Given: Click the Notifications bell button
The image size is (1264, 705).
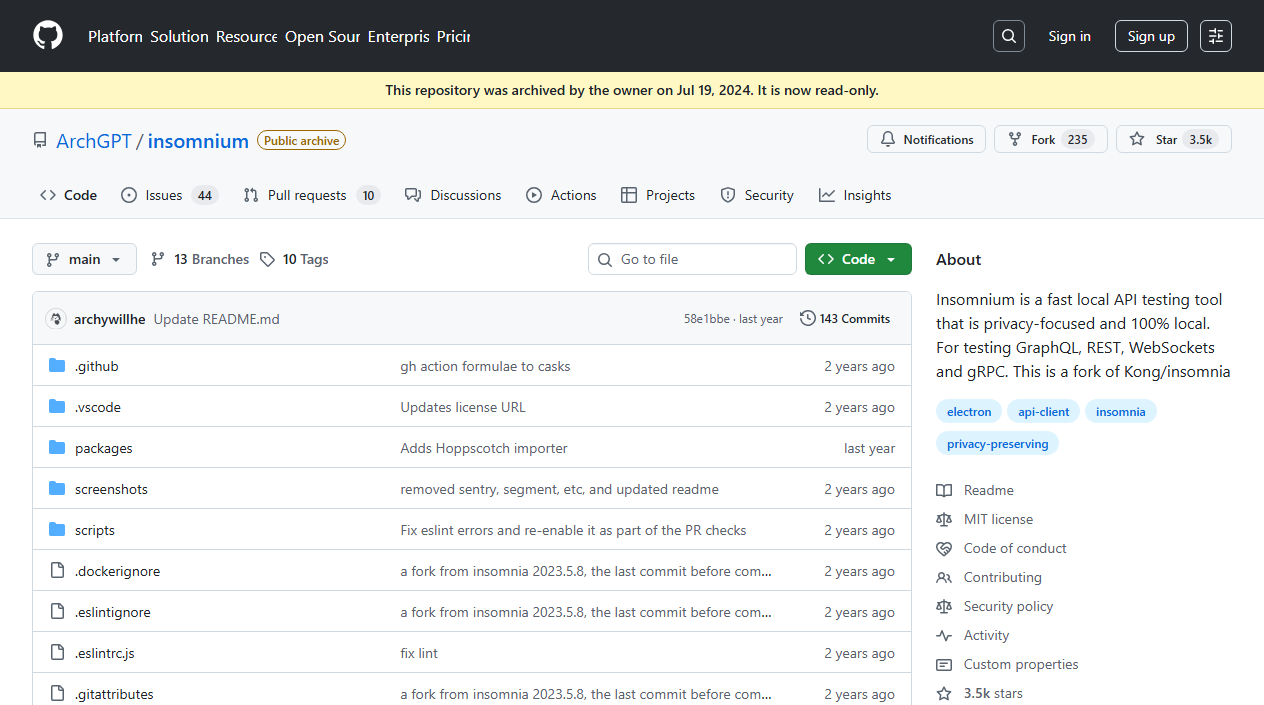Looking at the screenshot, I should (x=926, y=139).
